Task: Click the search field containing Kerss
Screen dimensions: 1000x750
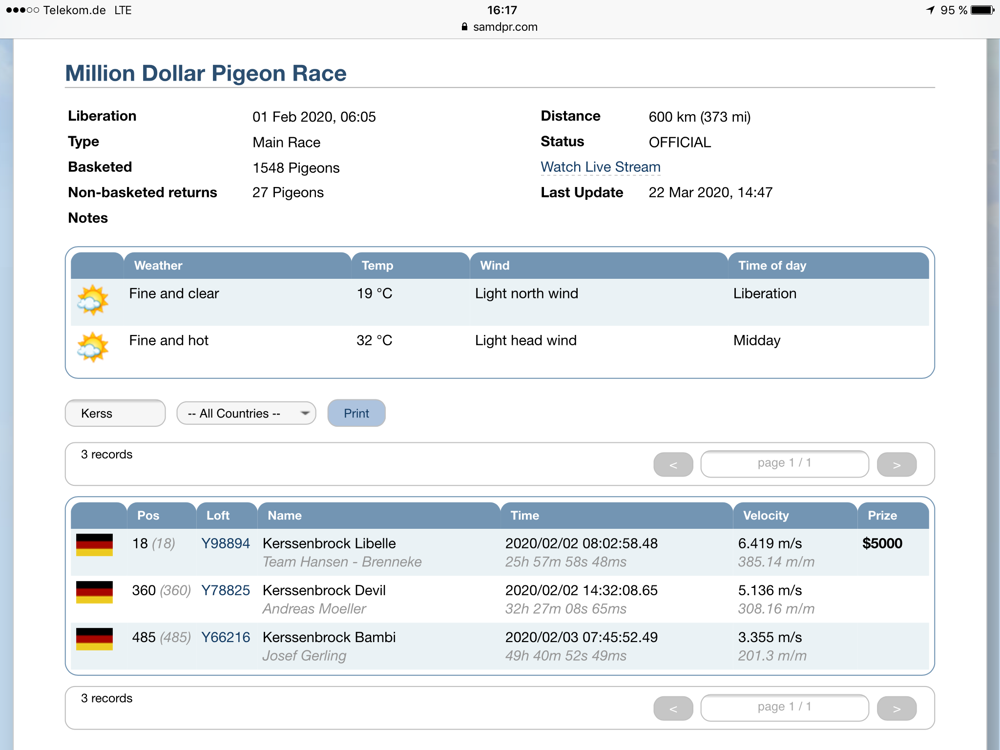Action: pos(115,413)
